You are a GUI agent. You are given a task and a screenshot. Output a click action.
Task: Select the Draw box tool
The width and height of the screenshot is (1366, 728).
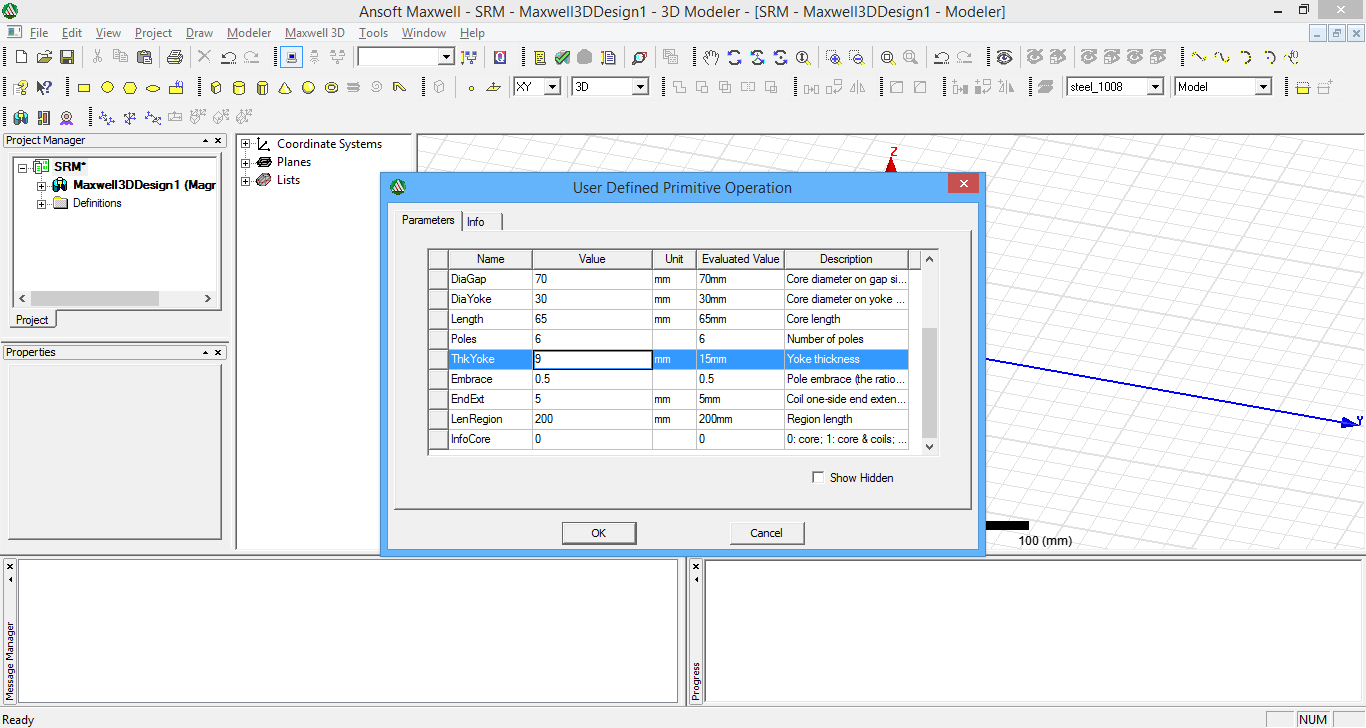[x=216, y=87]
